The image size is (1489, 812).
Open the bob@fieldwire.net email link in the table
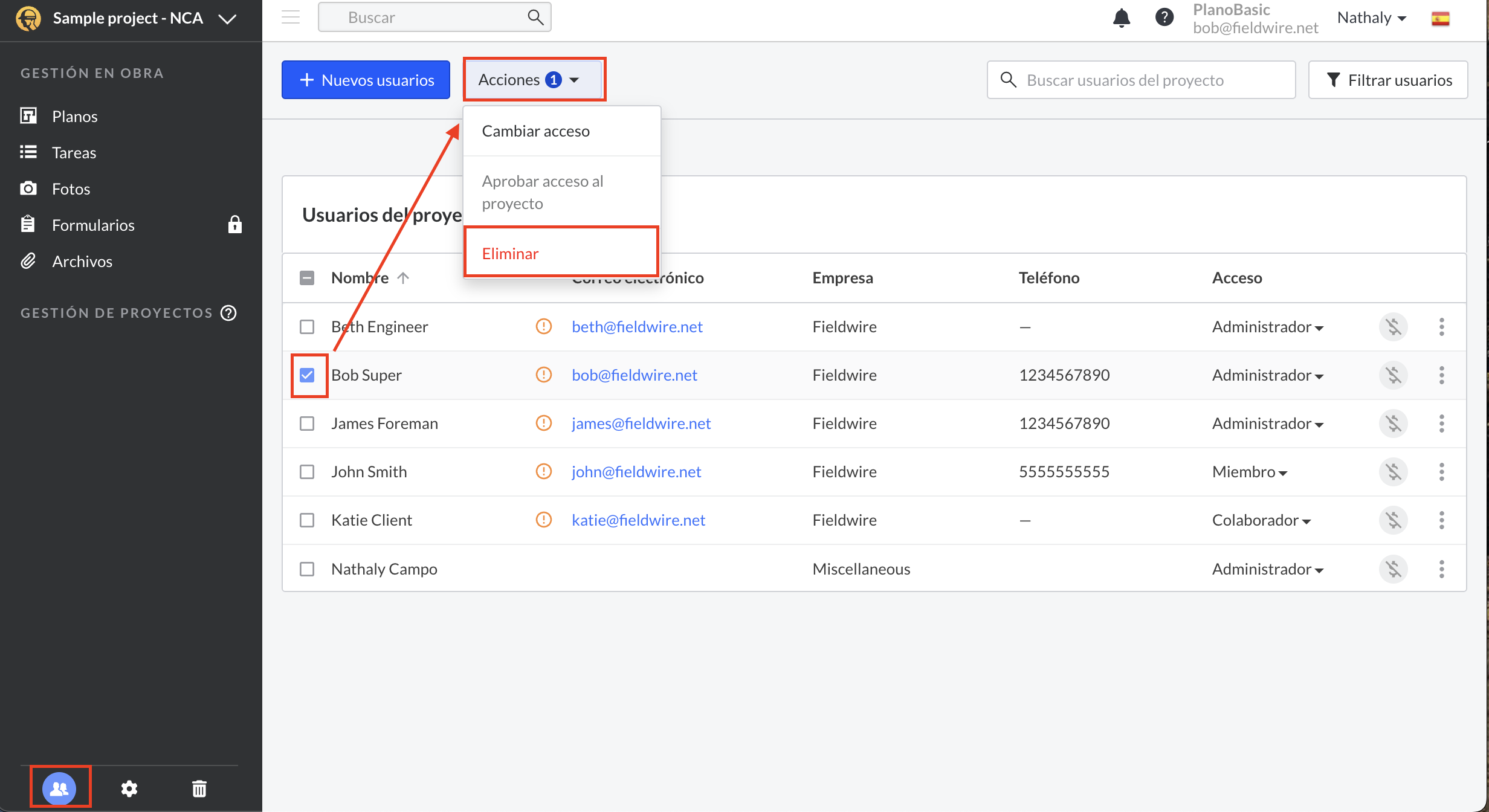[635, 375]
